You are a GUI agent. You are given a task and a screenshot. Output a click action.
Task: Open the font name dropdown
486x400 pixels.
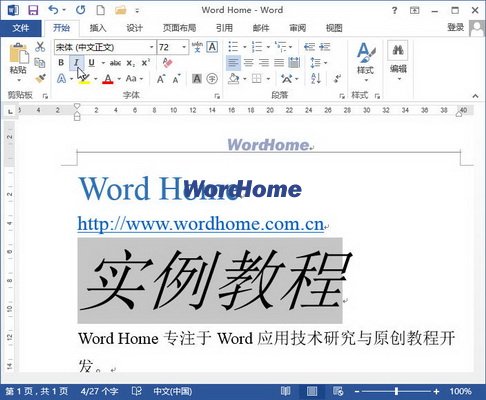pos(151,47)
